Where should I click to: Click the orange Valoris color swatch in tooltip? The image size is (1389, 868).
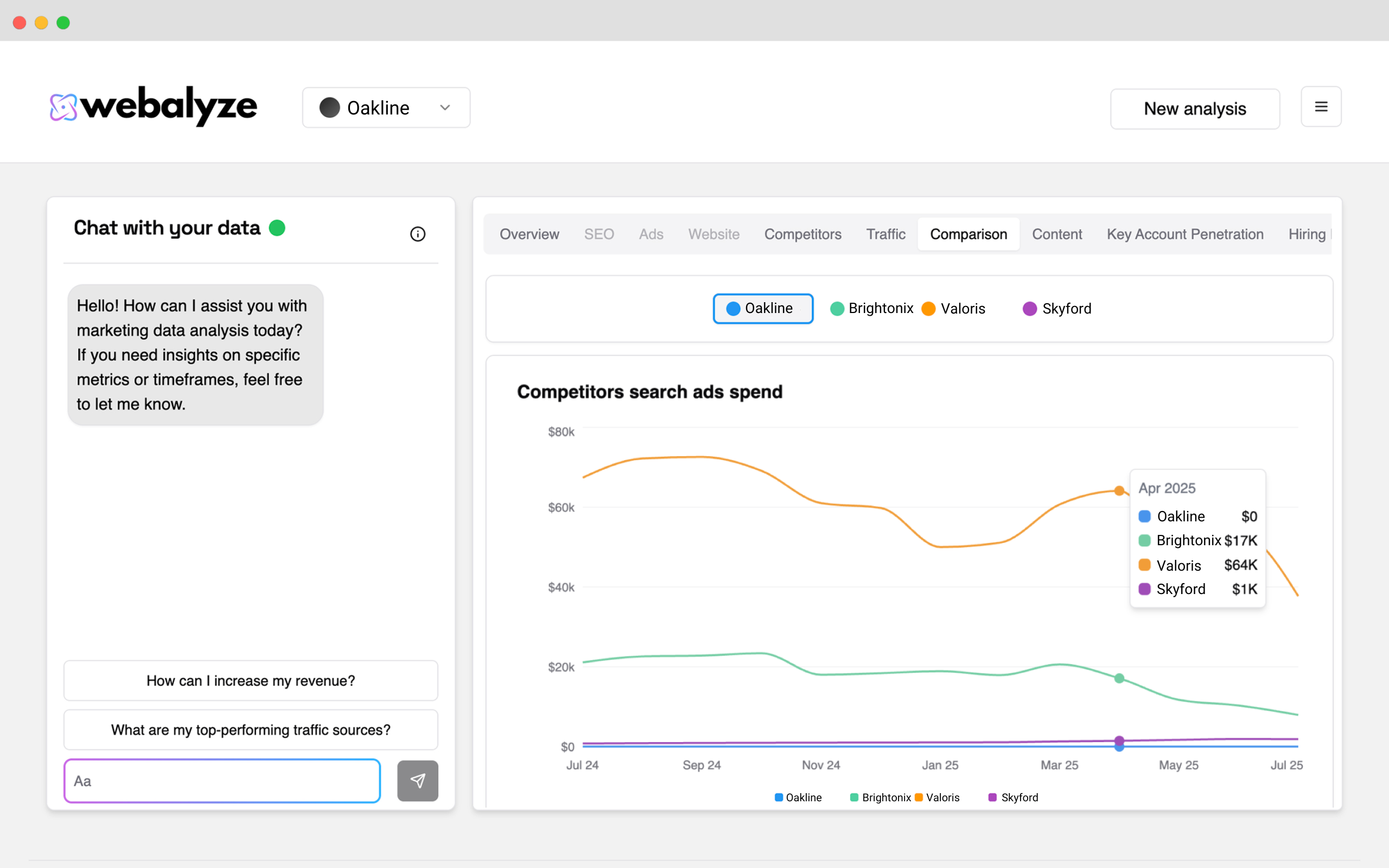pos(1144,565)
